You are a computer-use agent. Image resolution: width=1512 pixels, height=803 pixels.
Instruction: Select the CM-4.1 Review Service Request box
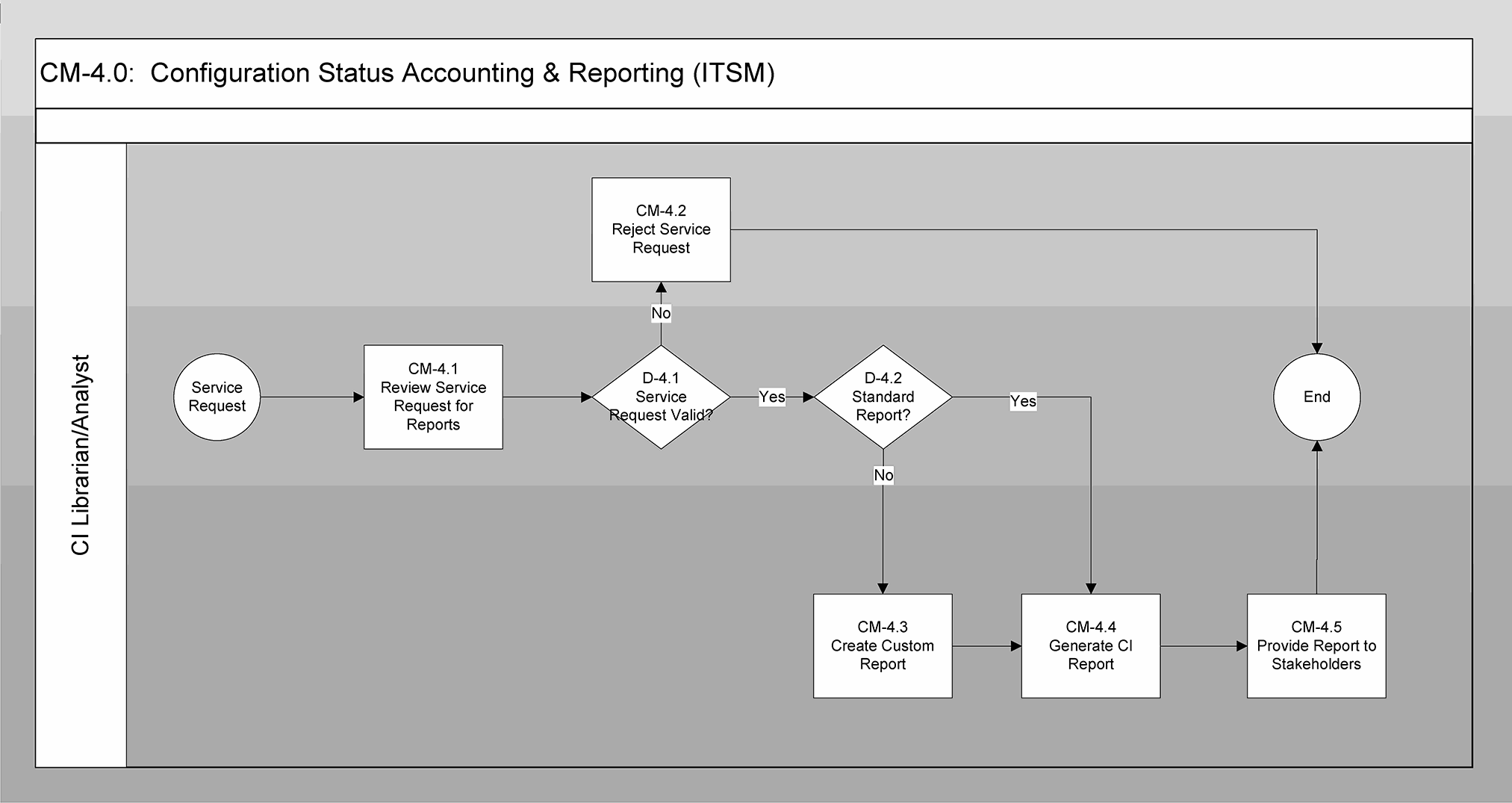pyautogui.click(x=433, y=397)
